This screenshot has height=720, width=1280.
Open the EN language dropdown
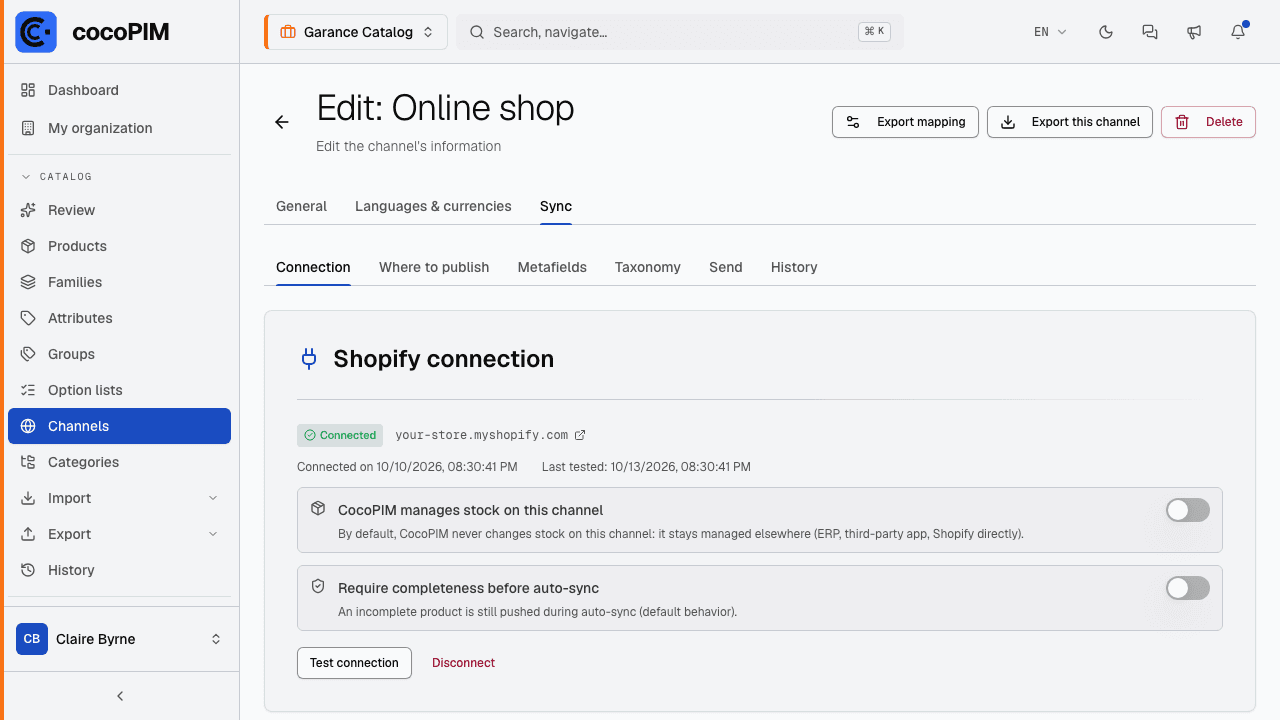(1050, 32)
